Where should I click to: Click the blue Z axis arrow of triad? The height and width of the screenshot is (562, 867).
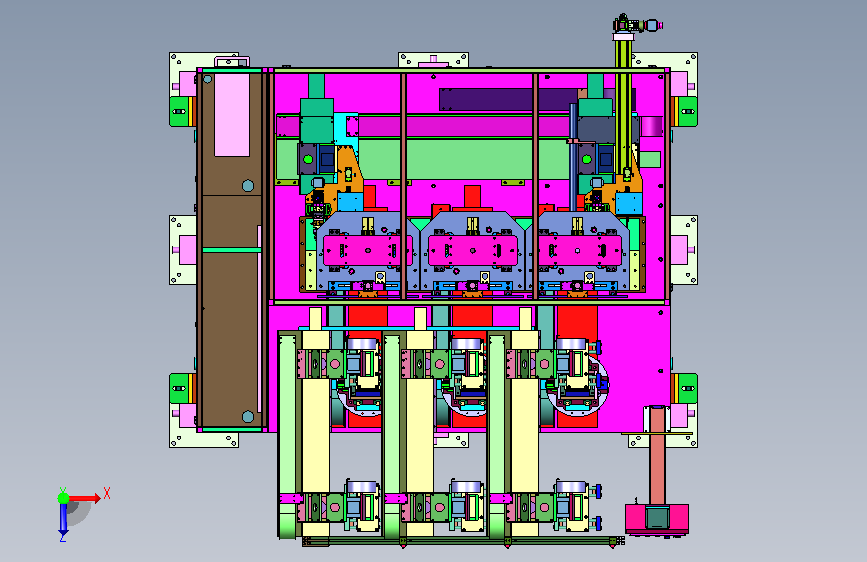click(x=63, y=520)
